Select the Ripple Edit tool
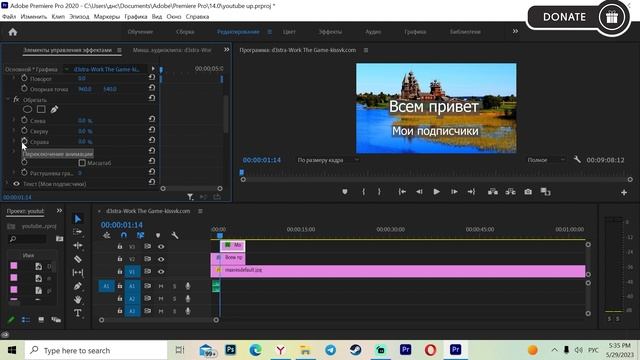 click(78, 245)
